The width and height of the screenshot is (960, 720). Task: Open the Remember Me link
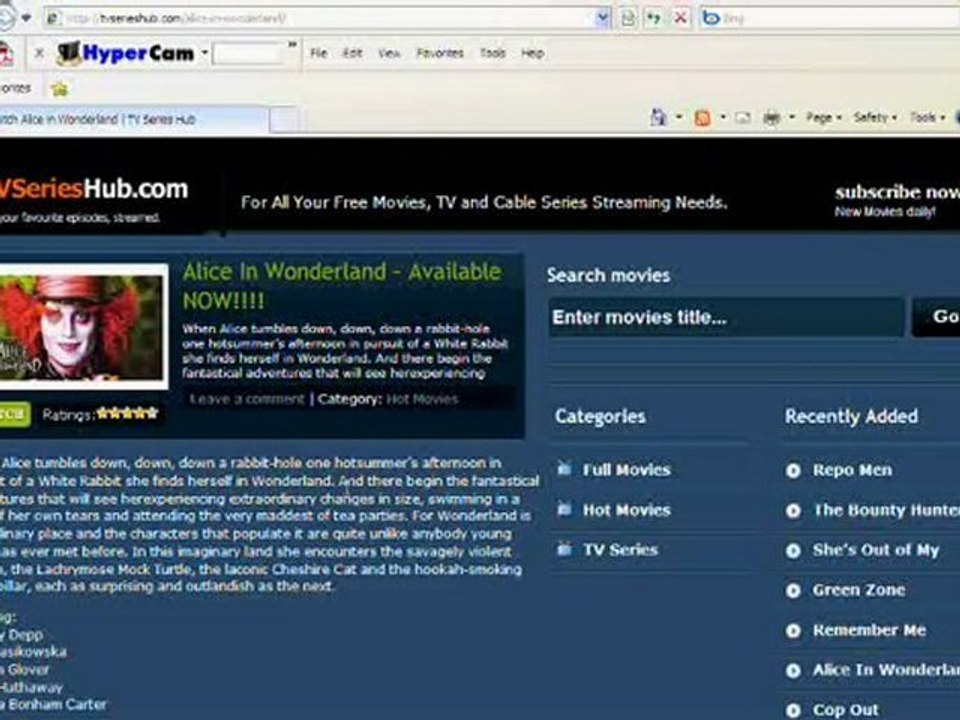869,630
